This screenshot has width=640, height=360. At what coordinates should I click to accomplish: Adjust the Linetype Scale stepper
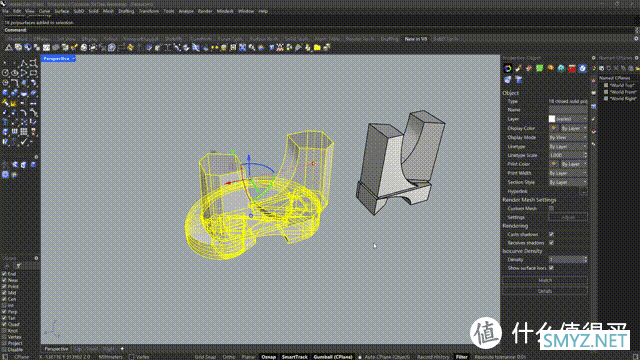pyautogui.click(x=586, y=155)
